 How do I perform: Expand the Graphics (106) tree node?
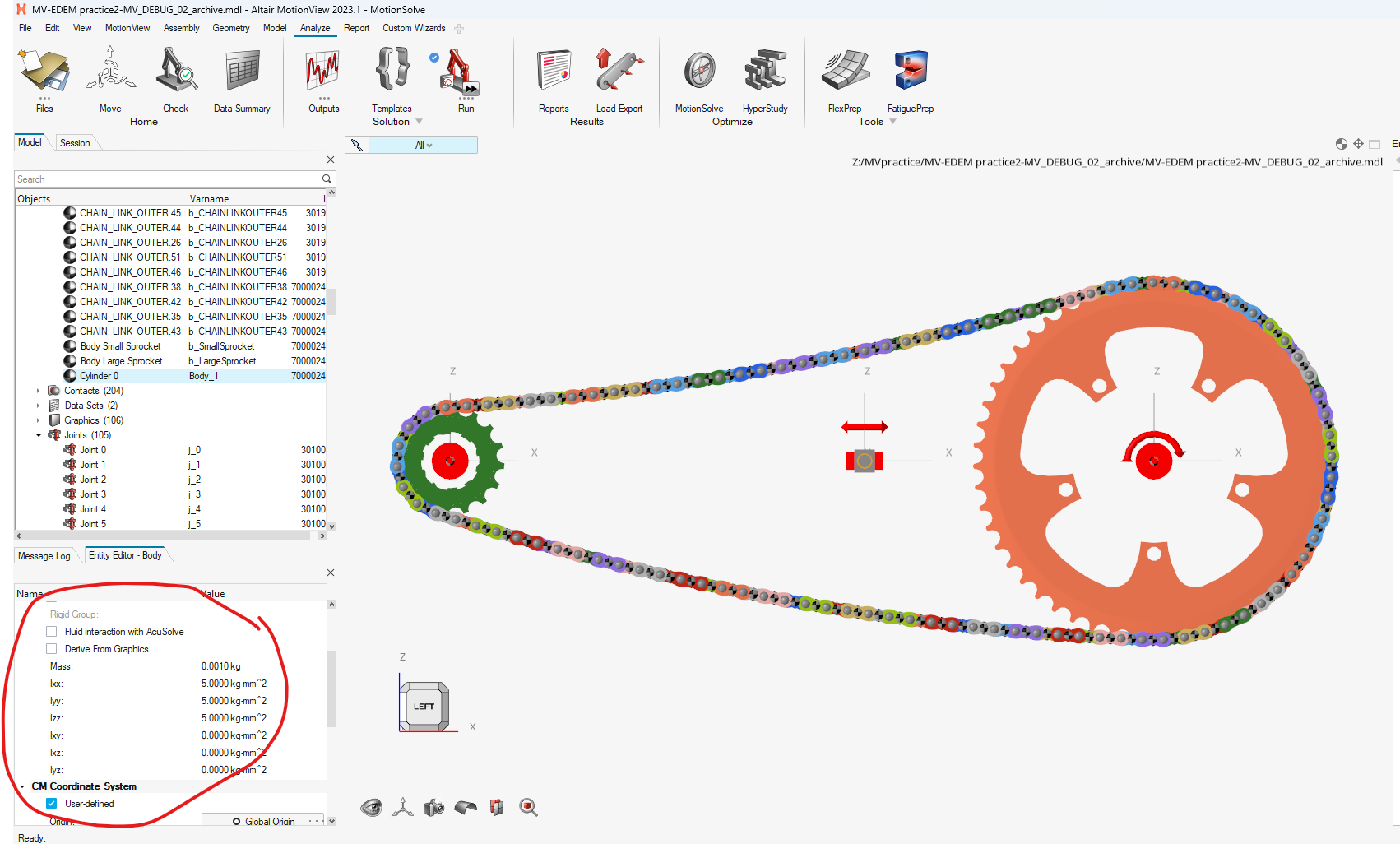[38, 420]
